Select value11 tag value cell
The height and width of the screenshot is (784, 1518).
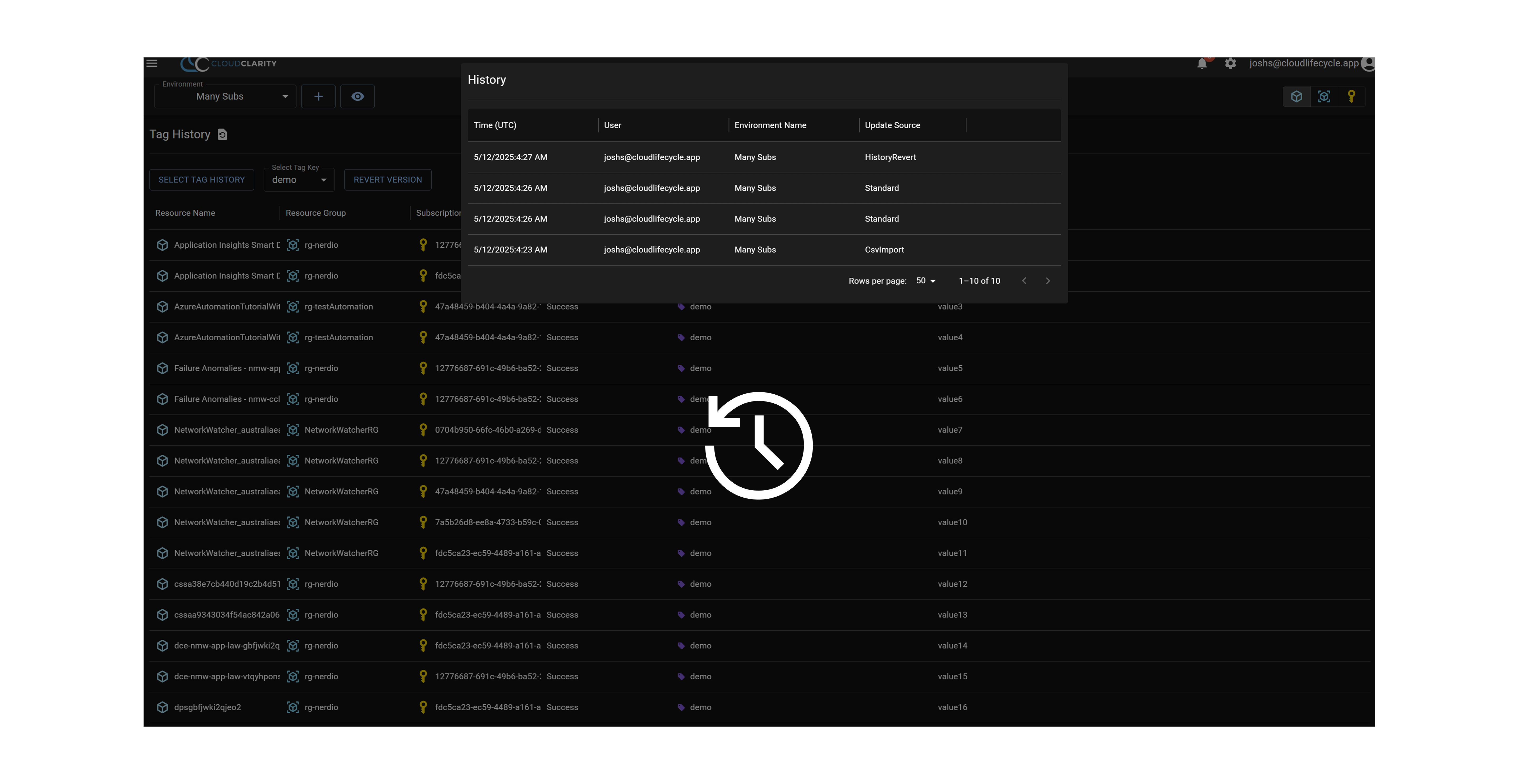952,554
